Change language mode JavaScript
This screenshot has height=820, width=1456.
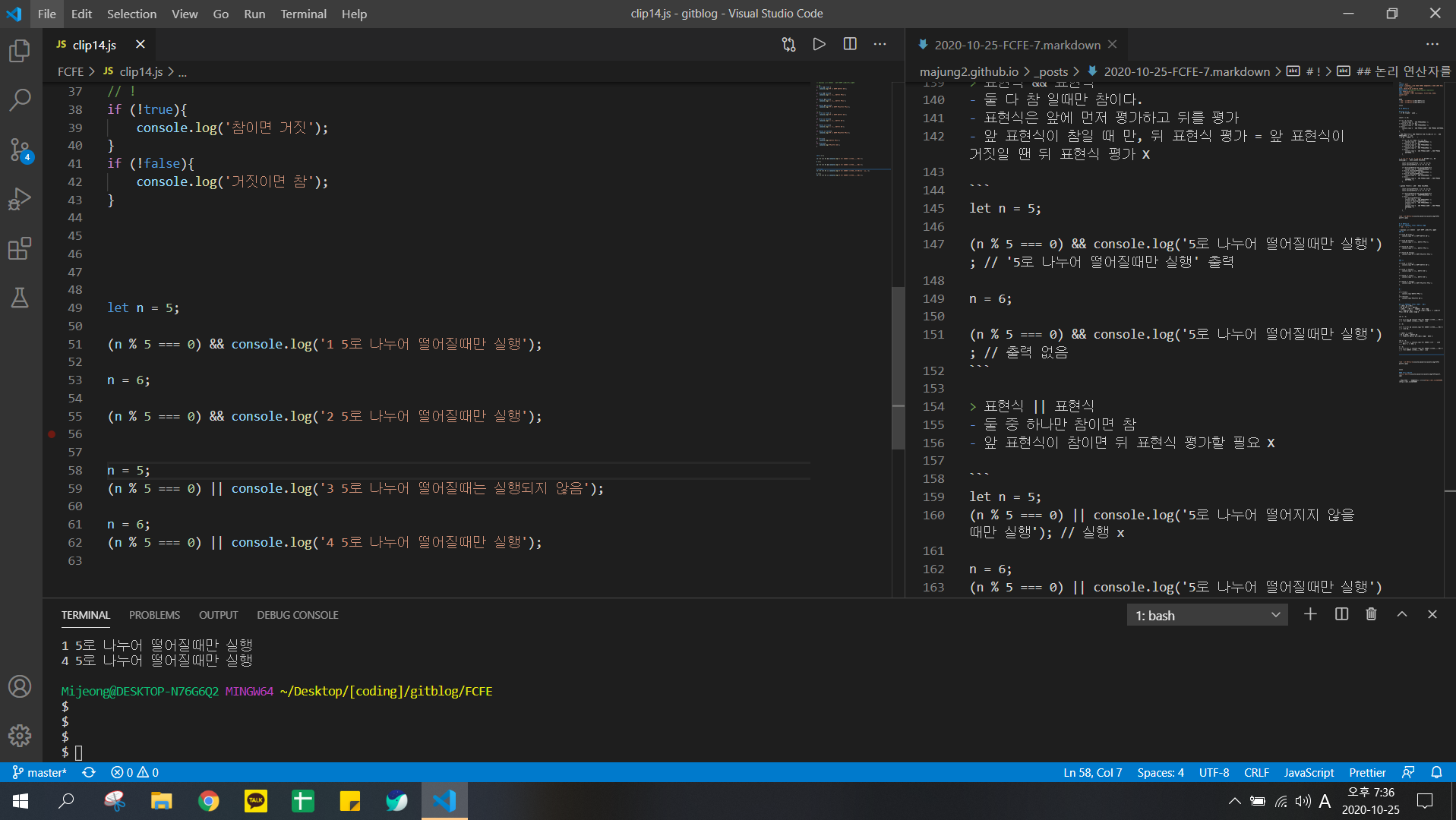tap(1309, 772)
